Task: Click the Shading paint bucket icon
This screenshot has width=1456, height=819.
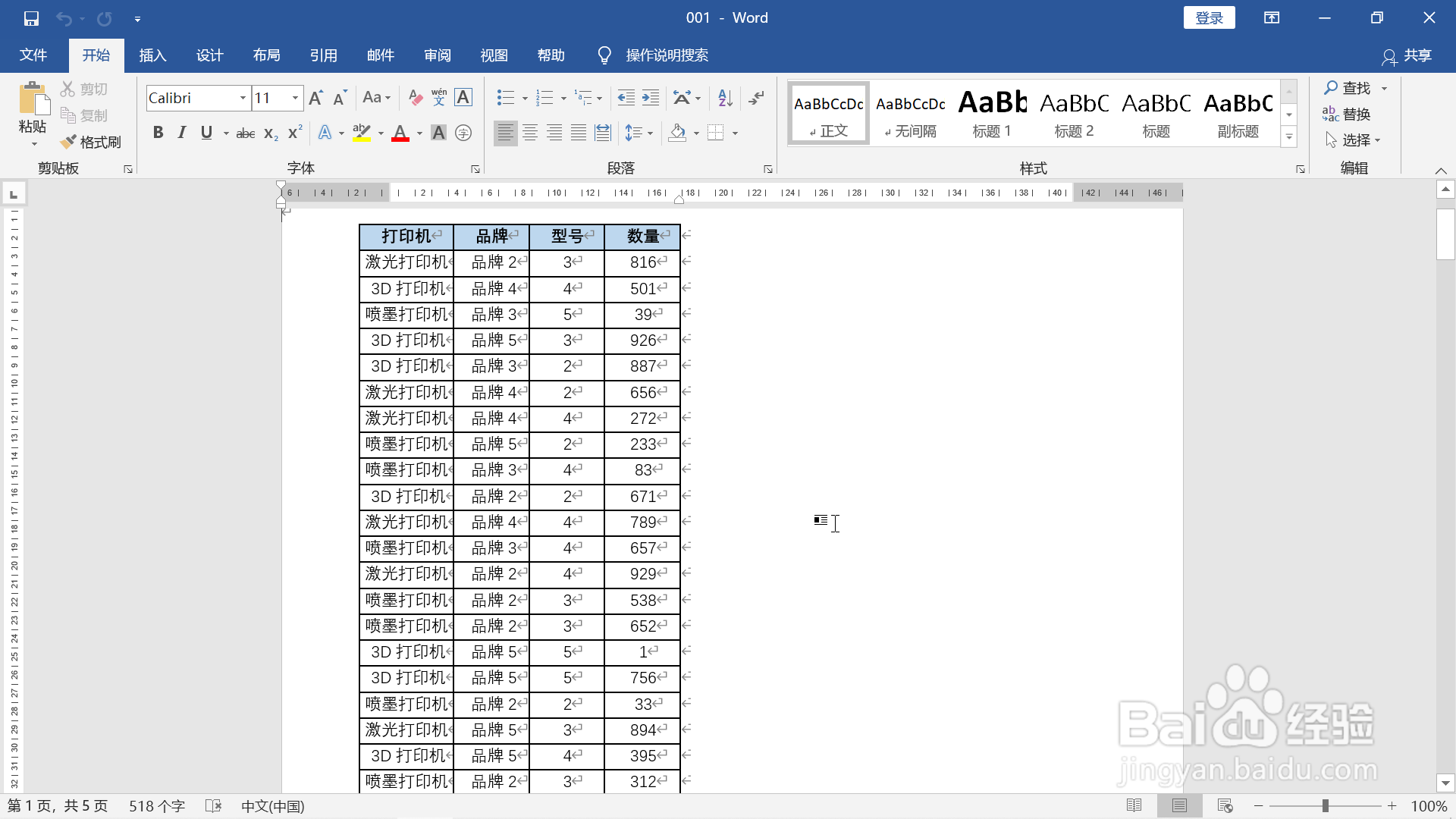Action: pyautogui.click(x=677, y=133)
